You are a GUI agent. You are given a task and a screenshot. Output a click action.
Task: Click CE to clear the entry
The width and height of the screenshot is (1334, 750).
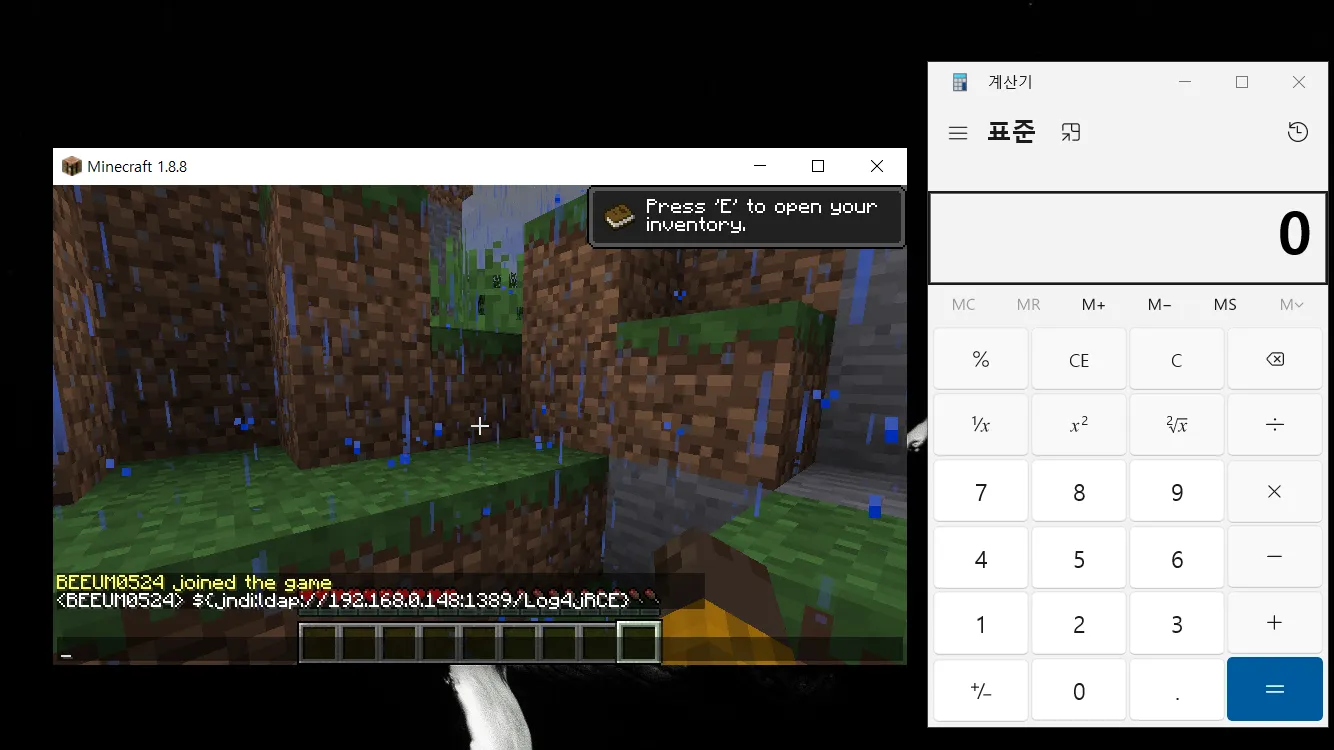[1079, 360]
